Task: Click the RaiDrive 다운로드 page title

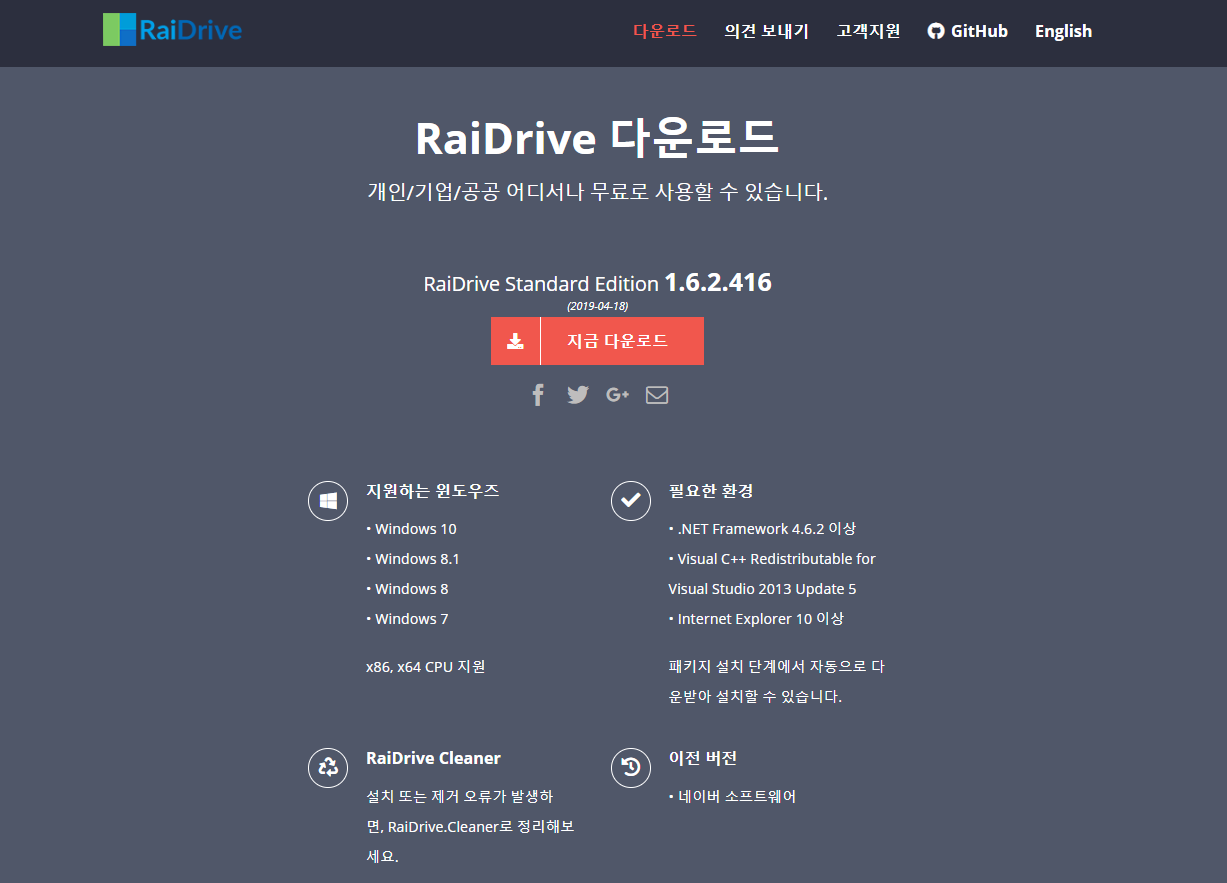Action: click(597, 139)
